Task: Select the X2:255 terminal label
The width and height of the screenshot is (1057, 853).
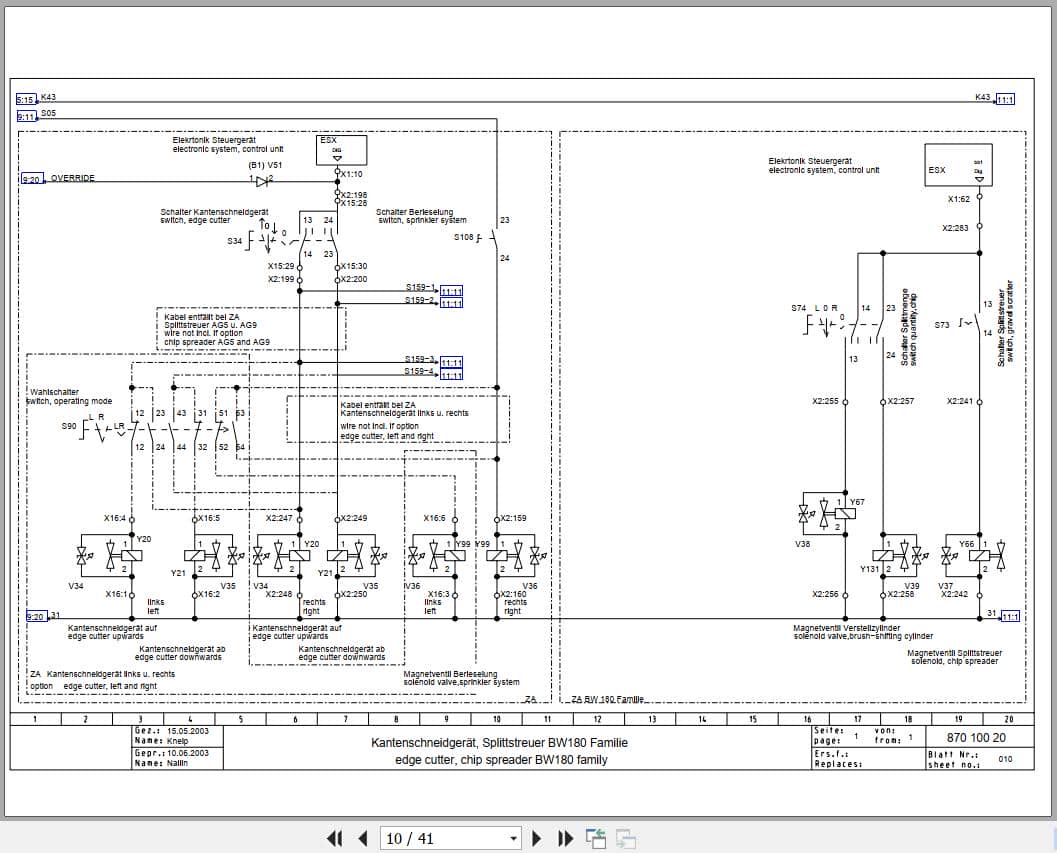Action: (x=825, y=401)
